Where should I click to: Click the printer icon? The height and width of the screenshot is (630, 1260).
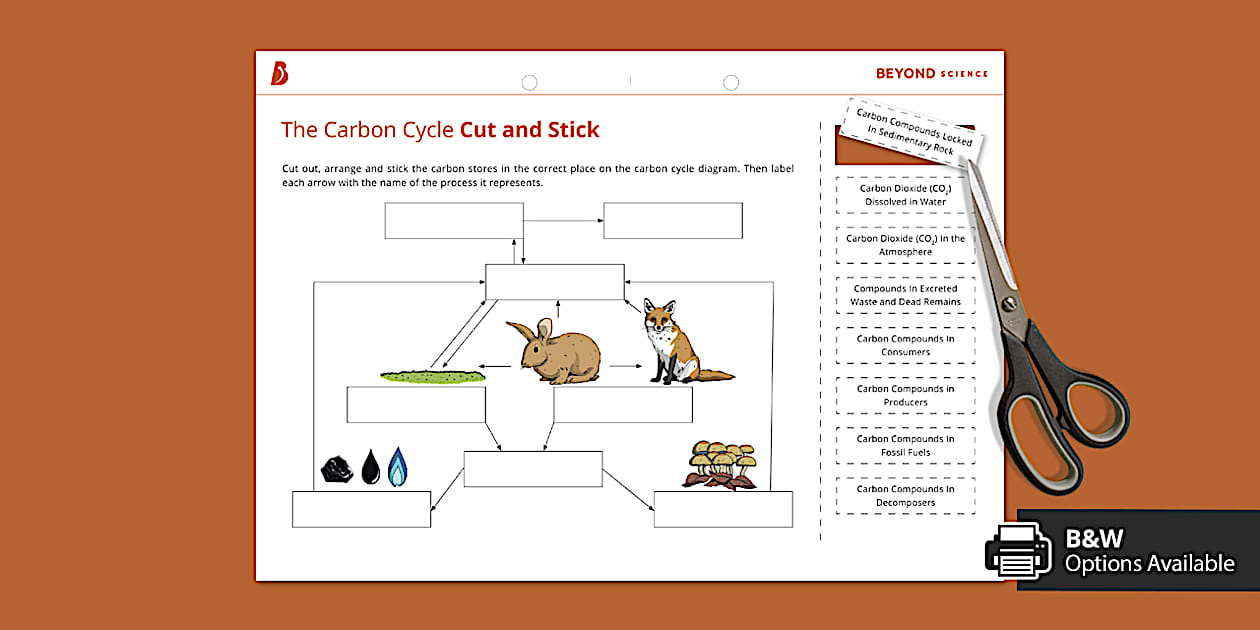point(1018,551)
